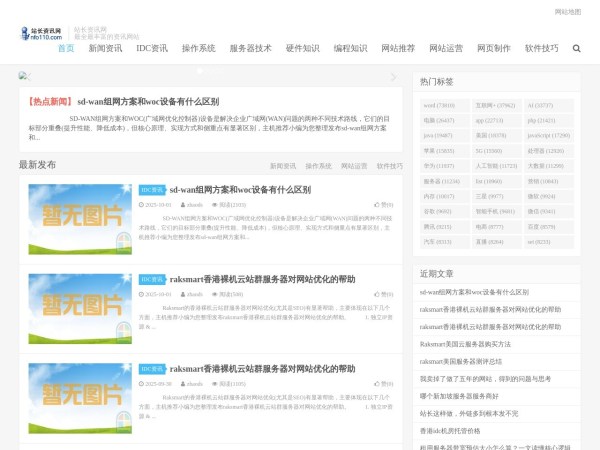Open first article's placeholder thumbnail

coord(80,214)
